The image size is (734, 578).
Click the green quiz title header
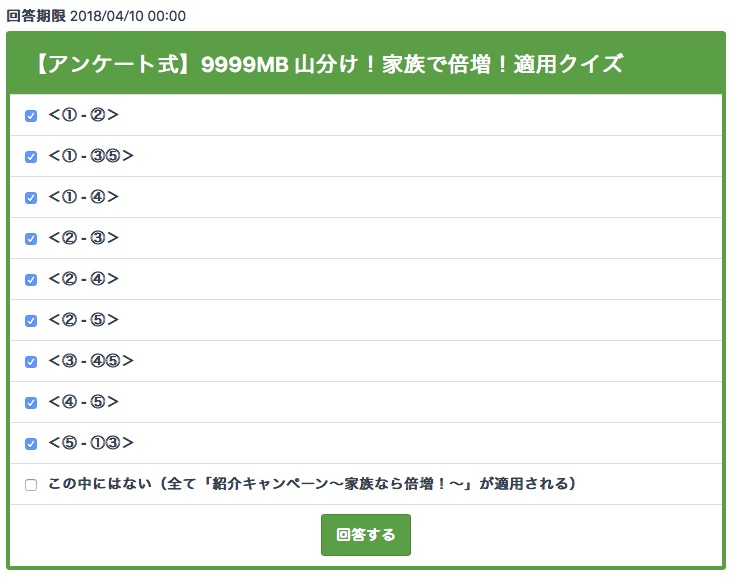365,64
